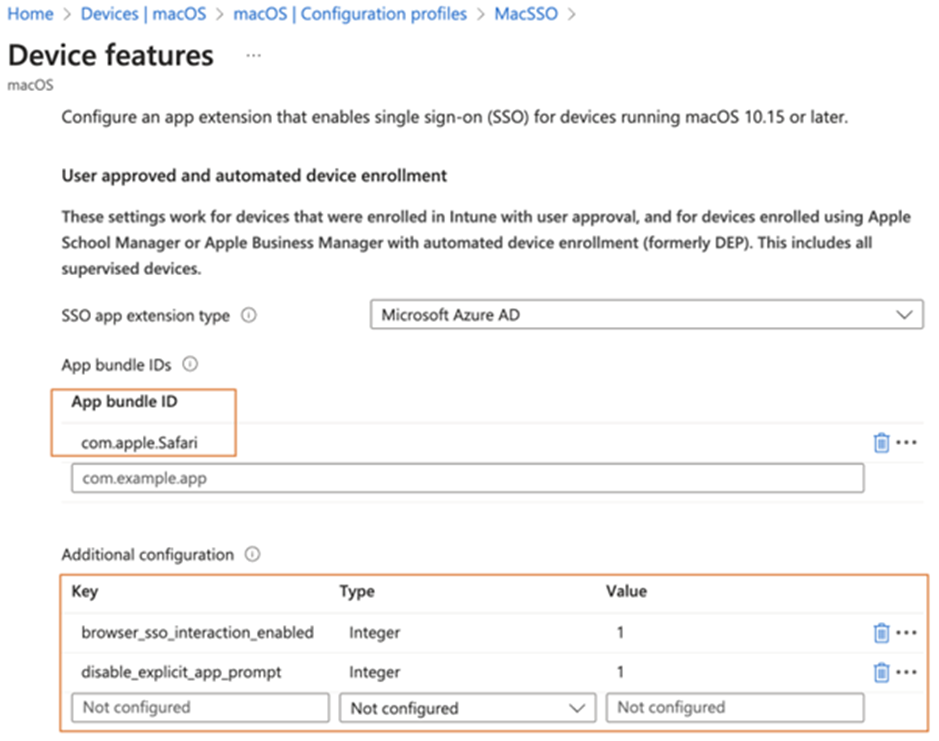Click the App bundle ID column header
939x741 pixels.
(x=125, y=401)
